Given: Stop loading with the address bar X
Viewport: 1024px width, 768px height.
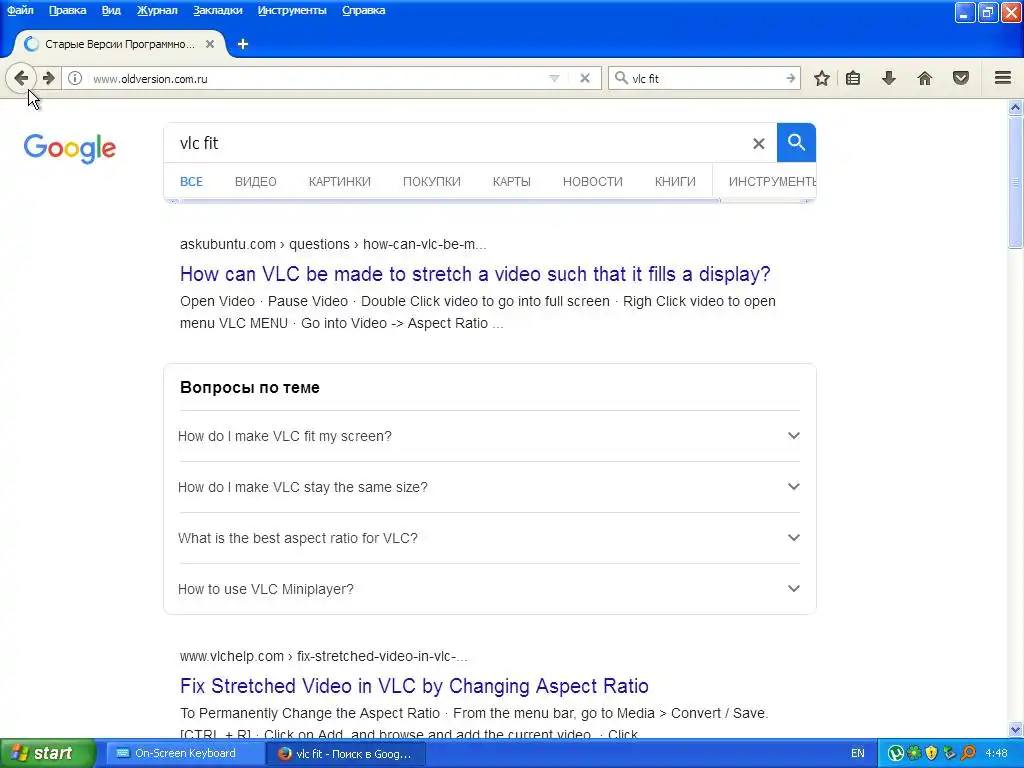Looking at the screenshot, I should pos(585,78).
